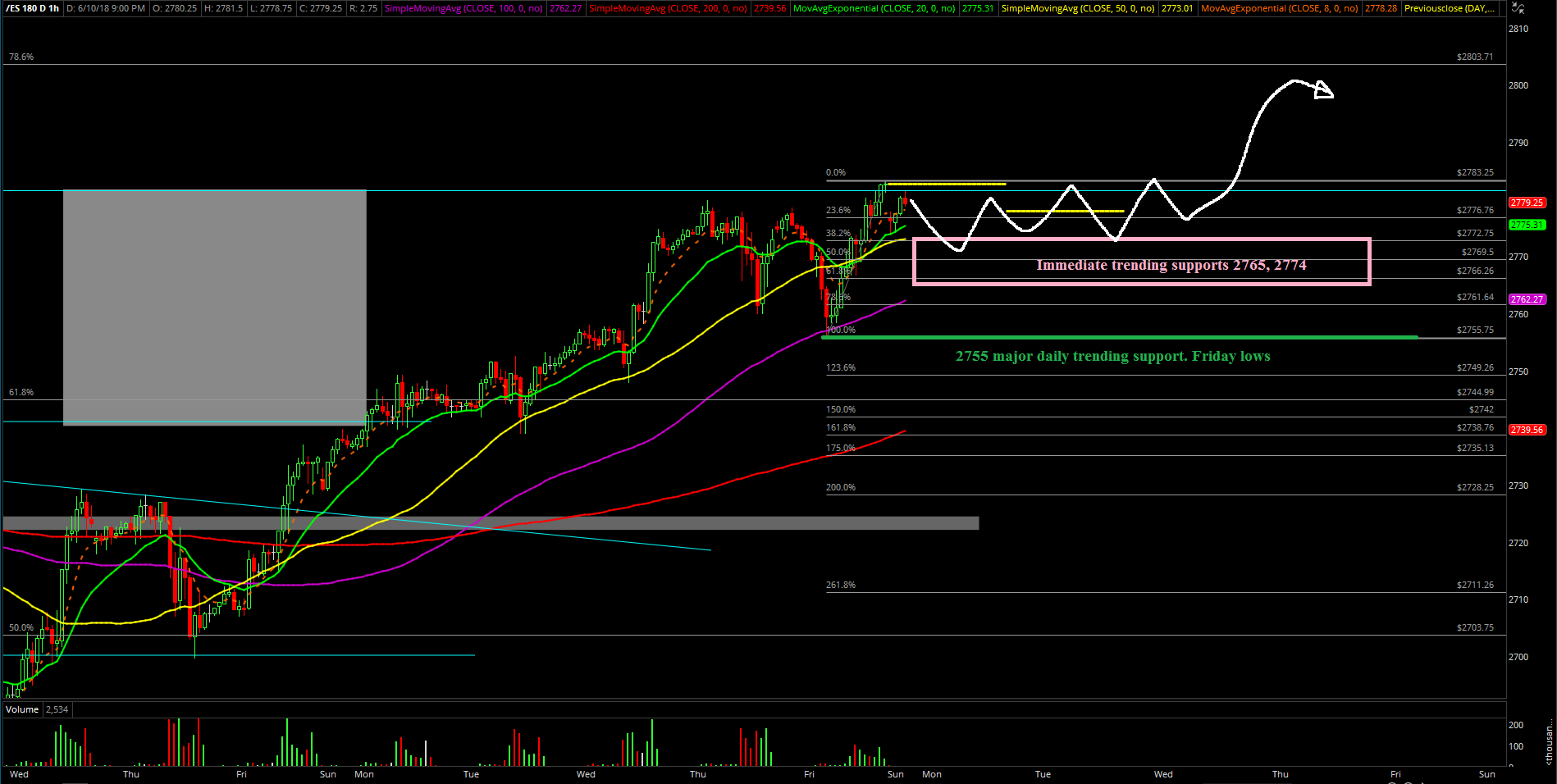Image resolution: width=1557 pixels, height=784 pixels.
Task: Click the 2790 tick on price axis
Action: [x=1518, y=143]
